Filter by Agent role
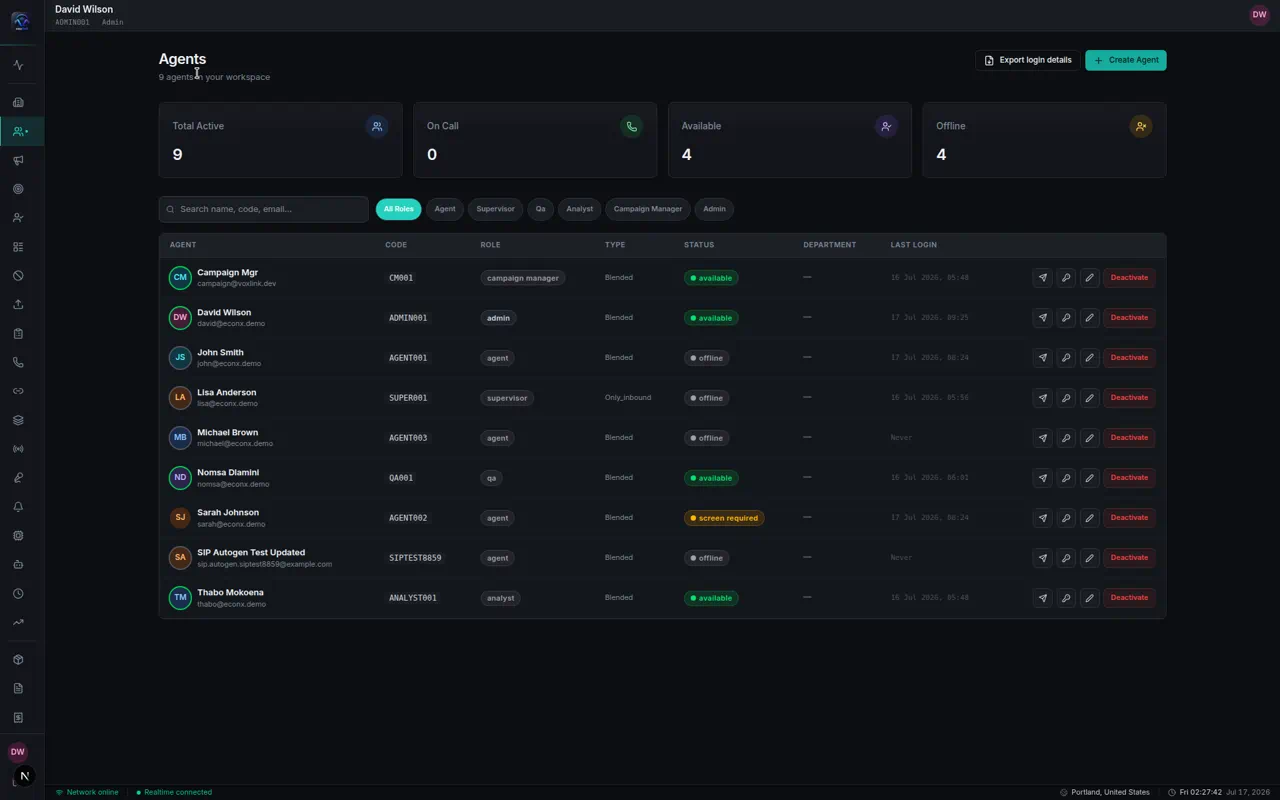Viewport: 1280px width, 800px height. 445,209
